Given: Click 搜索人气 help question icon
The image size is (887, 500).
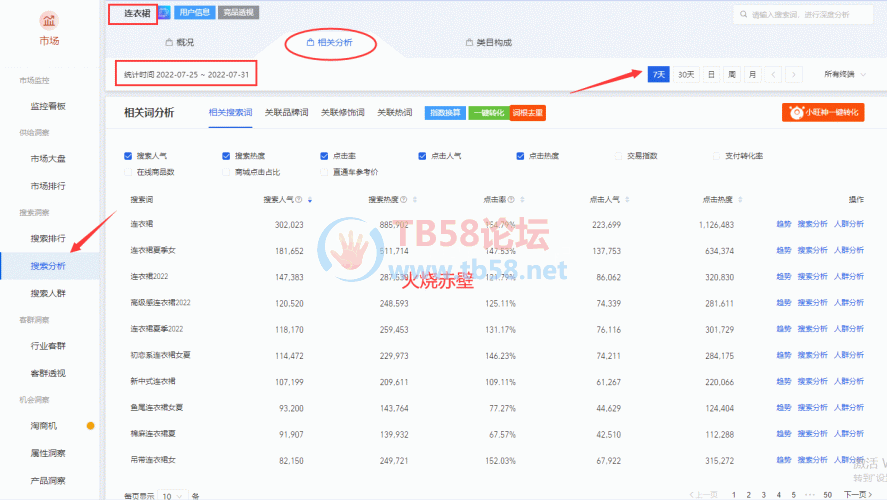Looking at the screenshot, I should tap(299, 200).
